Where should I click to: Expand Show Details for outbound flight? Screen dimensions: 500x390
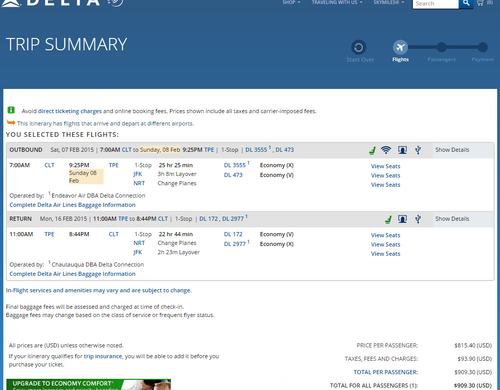[452, 150]
